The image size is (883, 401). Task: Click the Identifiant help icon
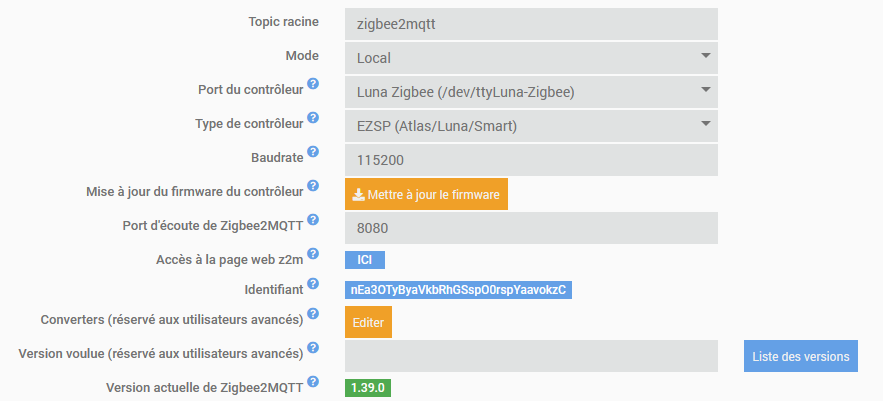coord(313,284)
